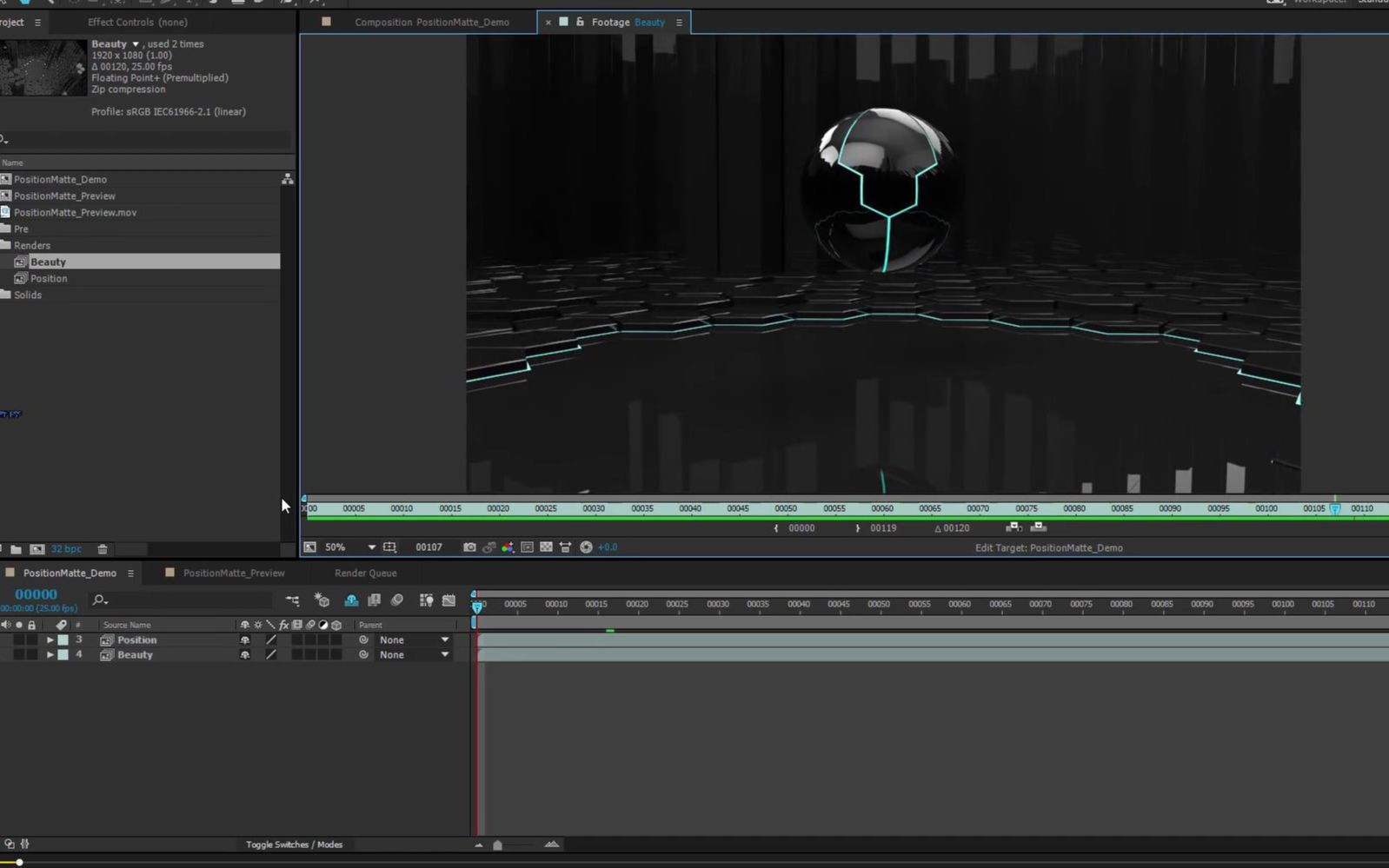Click the composition mini-flowchart icon in timeline

[x=292, y=600]
